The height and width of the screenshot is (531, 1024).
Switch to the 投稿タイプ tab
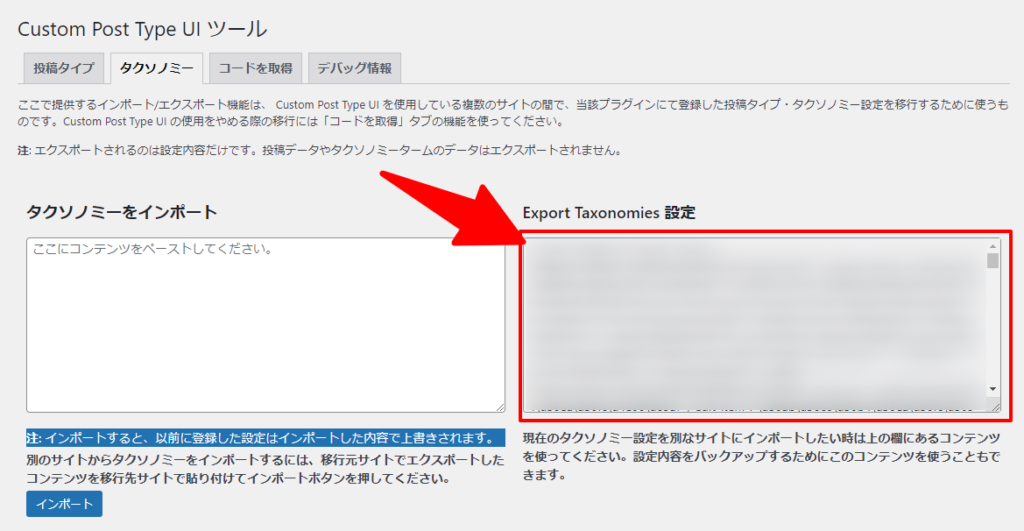(x=62, y=68)
